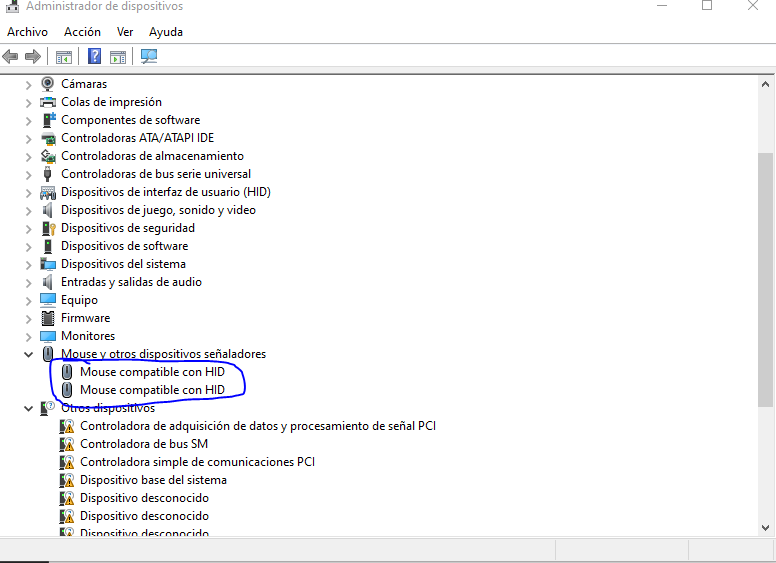Viewport: 776px width, 563px height.
Task: Select Dispositivos del sistema label
Action: coord(123,264)
